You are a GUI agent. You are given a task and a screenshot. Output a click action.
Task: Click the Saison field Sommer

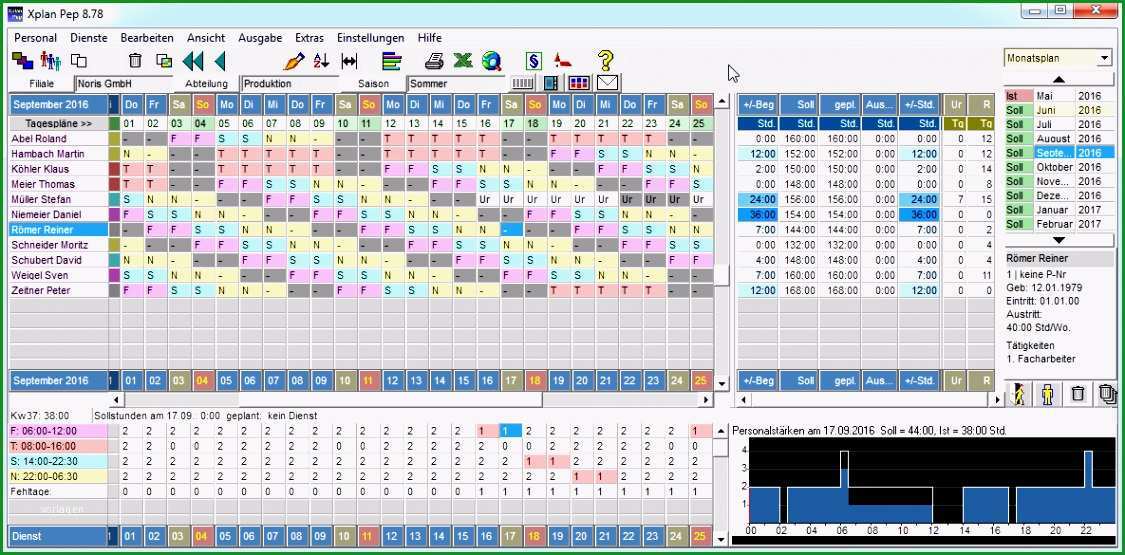pyautogui.click(x=456, y=84)
